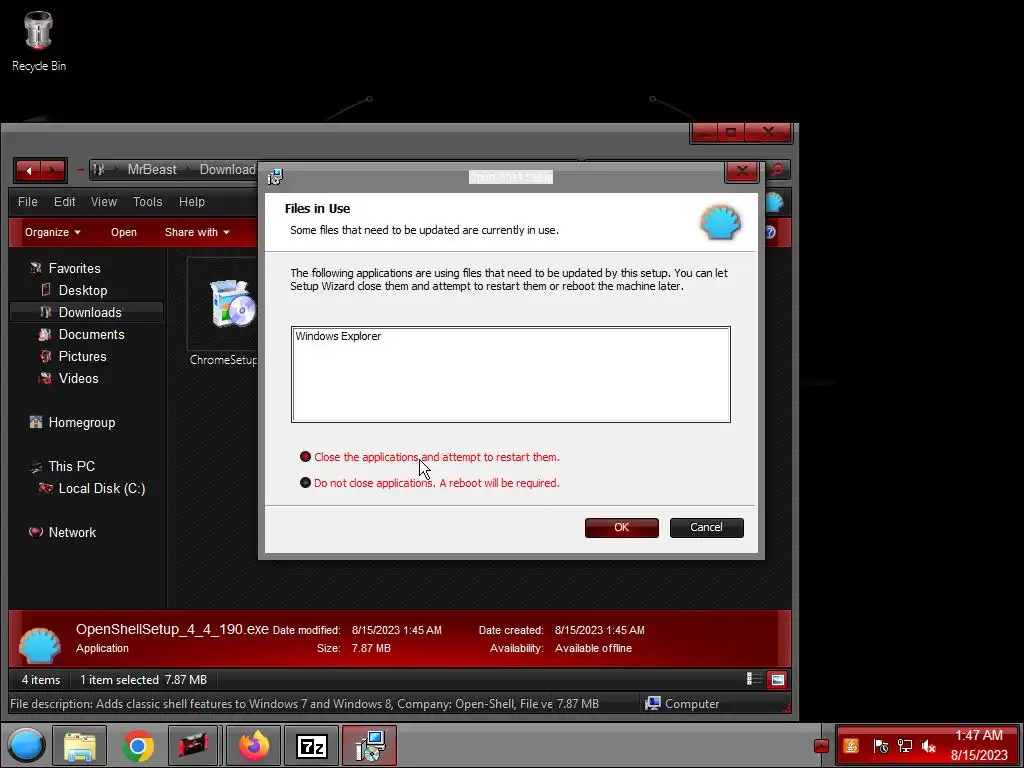Open the Tools menu in Explorer
The width and height of the screenshot is (1024, 768).
148,202
